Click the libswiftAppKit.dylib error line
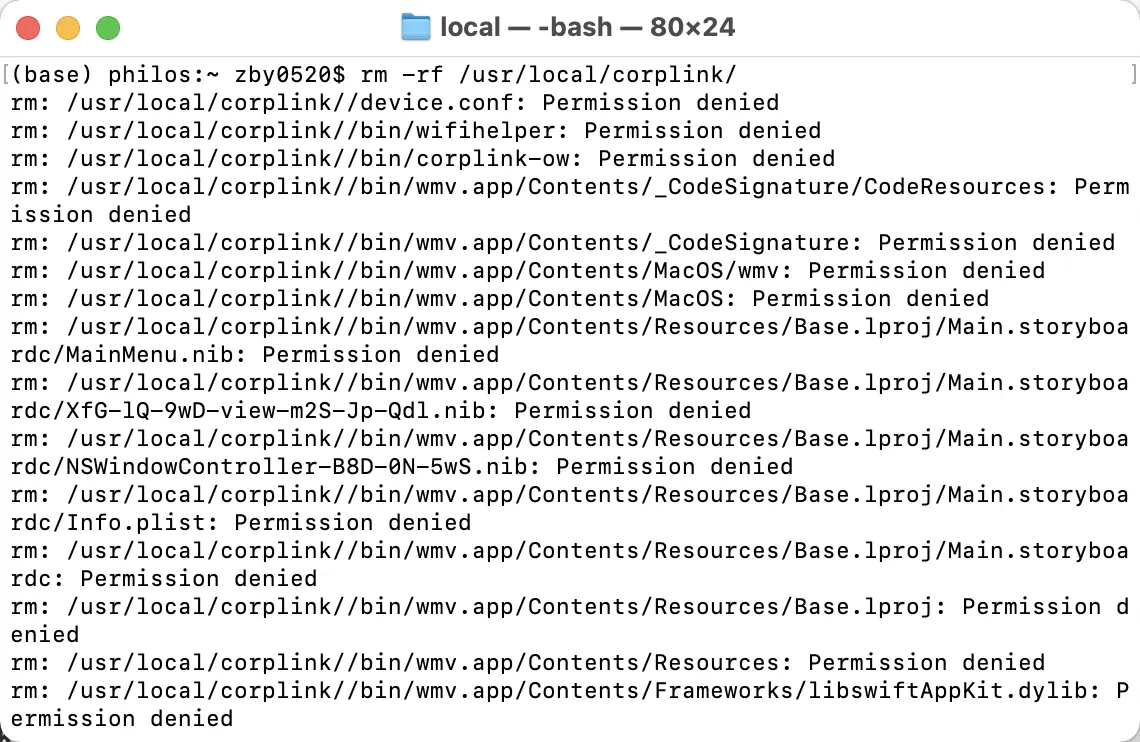 (570, 690)
